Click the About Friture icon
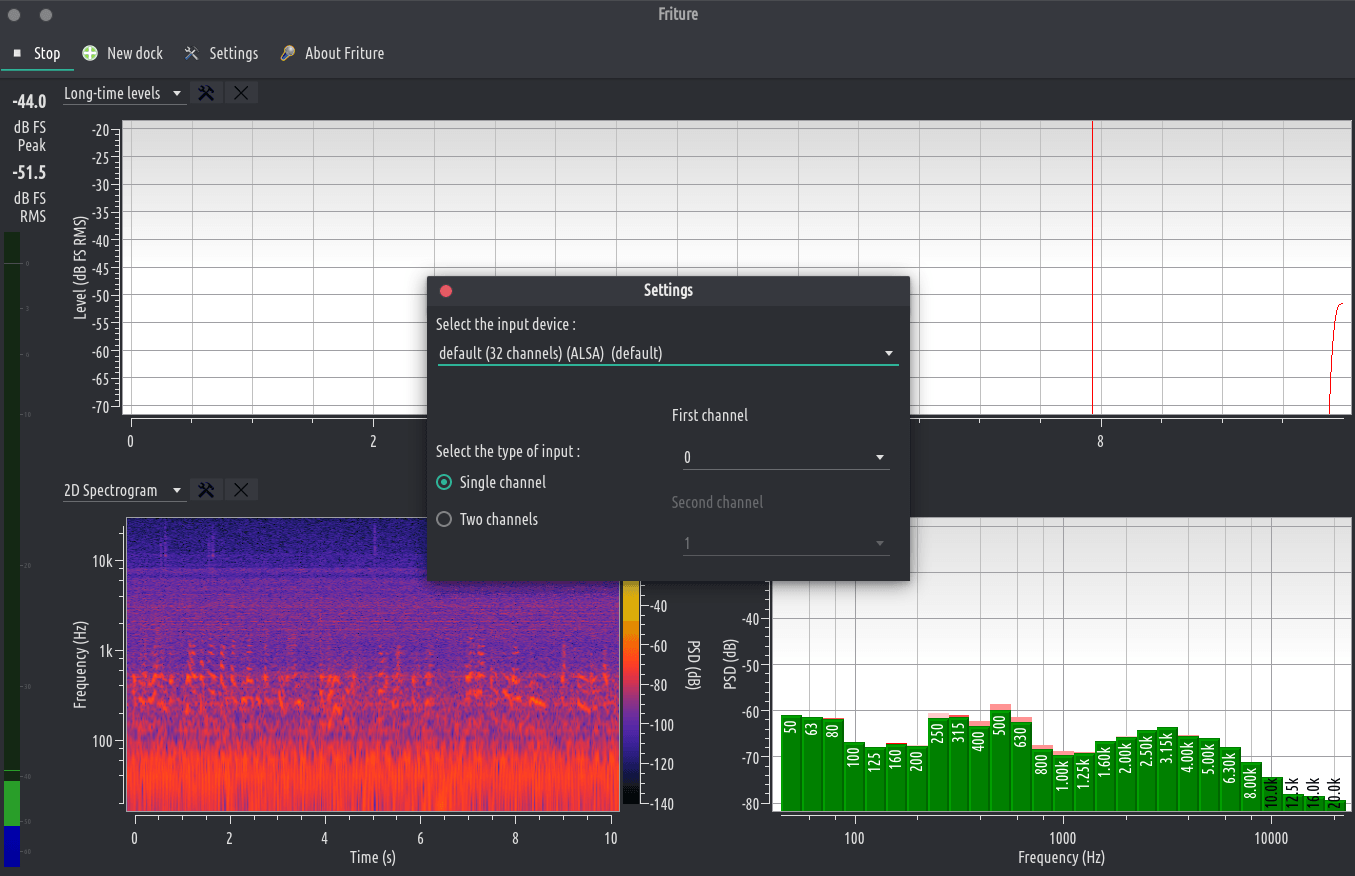1355x876 pixels. pyautogui.click(x=287, y=53)
